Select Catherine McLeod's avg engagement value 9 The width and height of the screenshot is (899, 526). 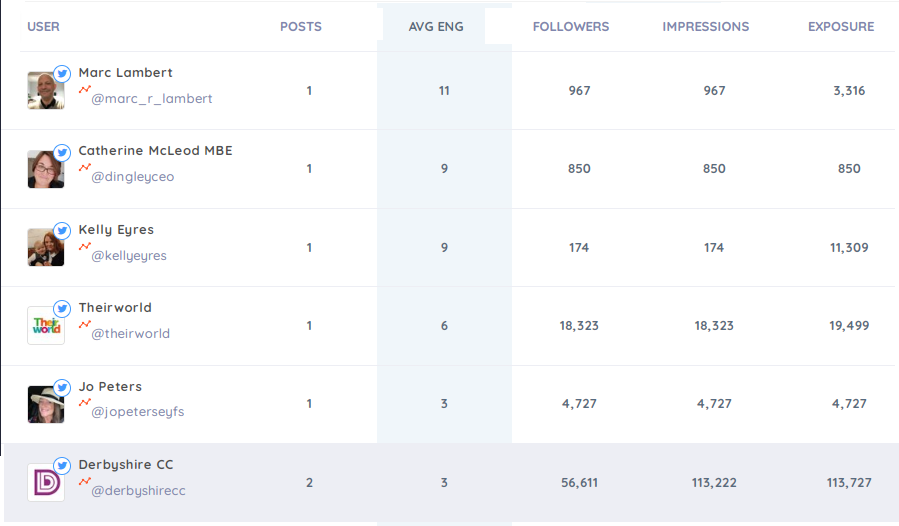(444, 169)
